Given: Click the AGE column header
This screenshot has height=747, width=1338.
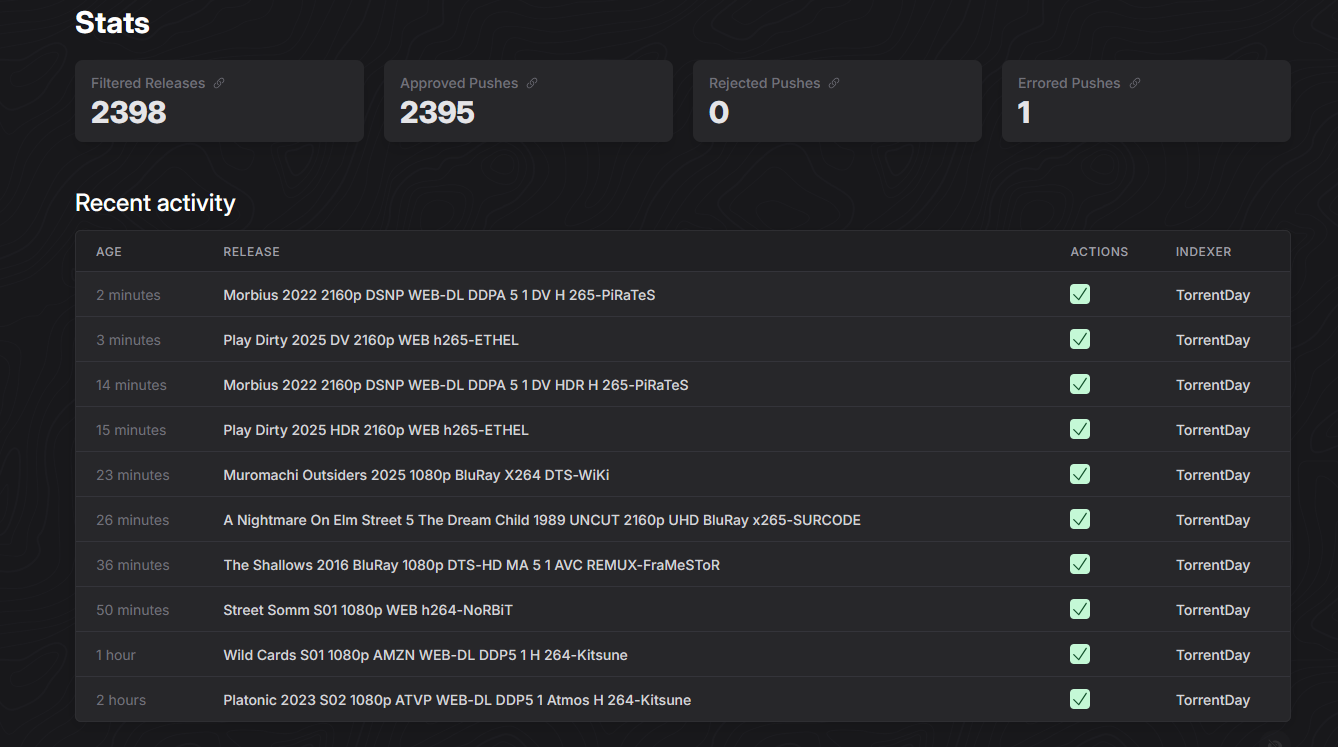Looking at the screenshot, I should click(109, 252).
